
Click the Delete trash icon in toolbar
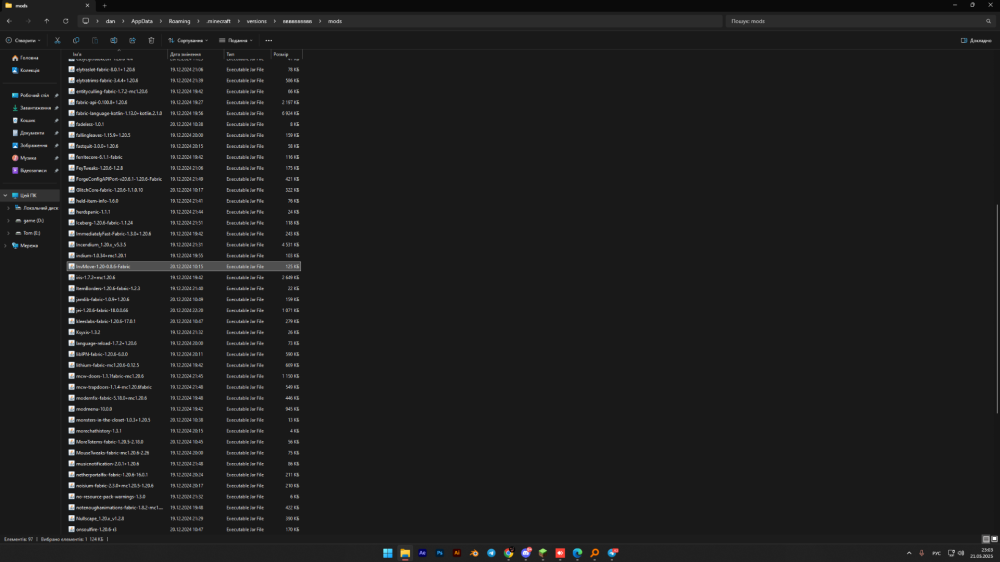coord(151,40)
